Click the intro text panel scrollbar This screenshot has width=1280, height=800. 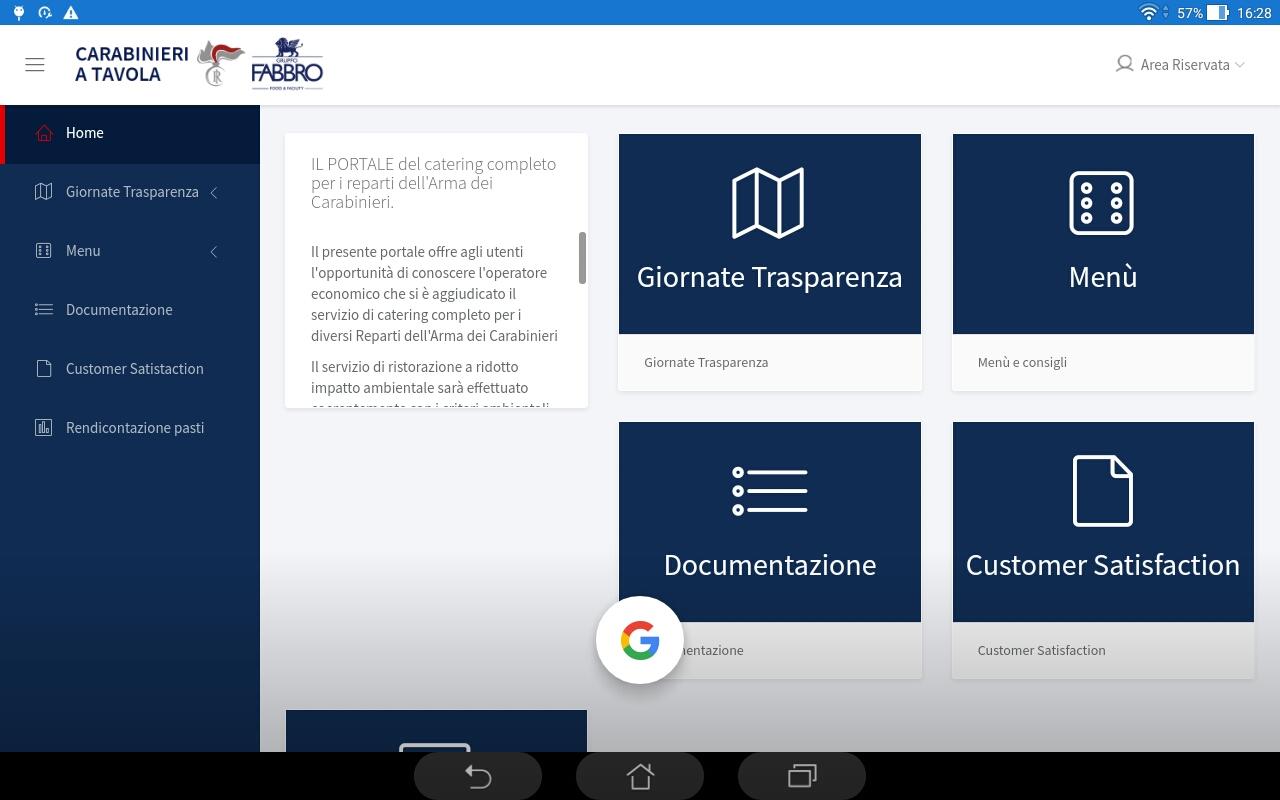[x=582, y=258]
